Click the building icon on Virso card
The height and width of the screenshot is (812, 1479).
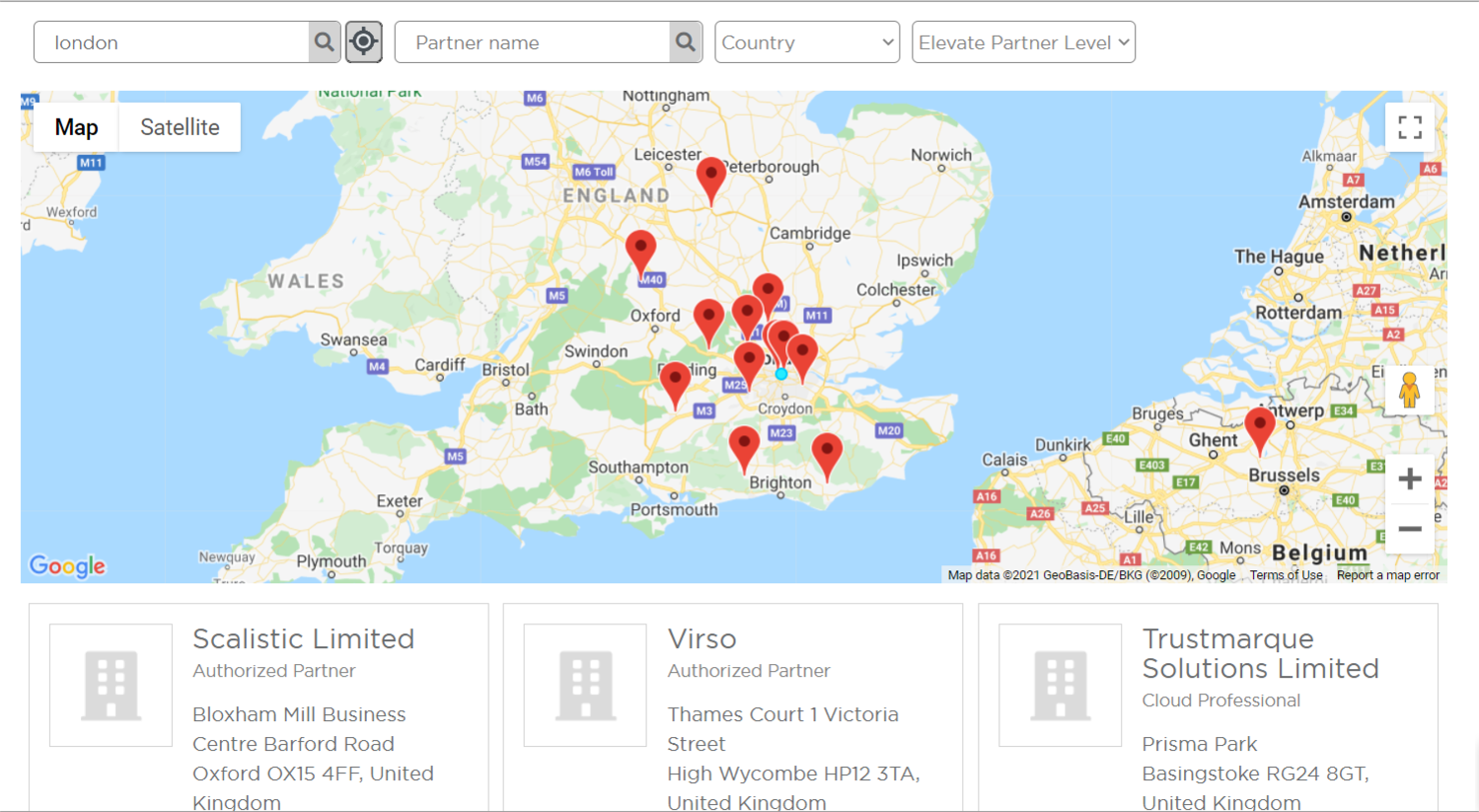coord(586,686)
